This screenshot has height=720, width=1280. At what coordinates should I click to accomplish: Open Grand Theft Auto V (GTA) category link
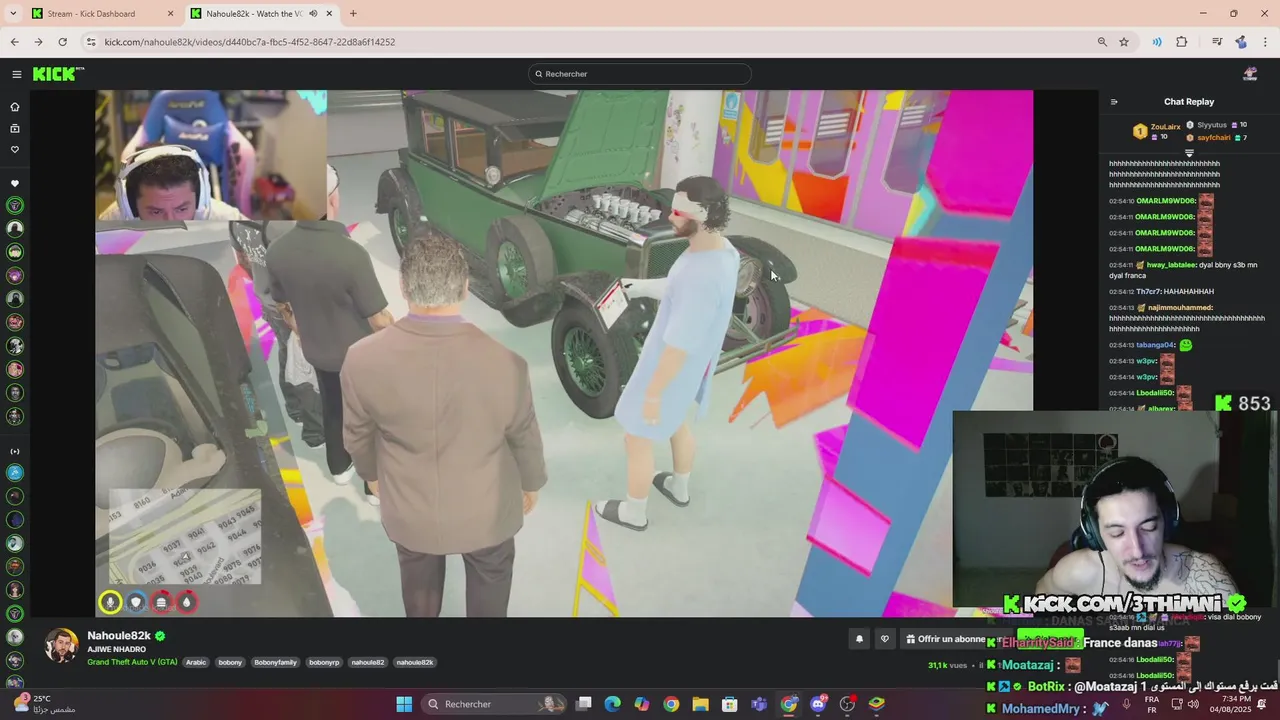pos(132,662)
